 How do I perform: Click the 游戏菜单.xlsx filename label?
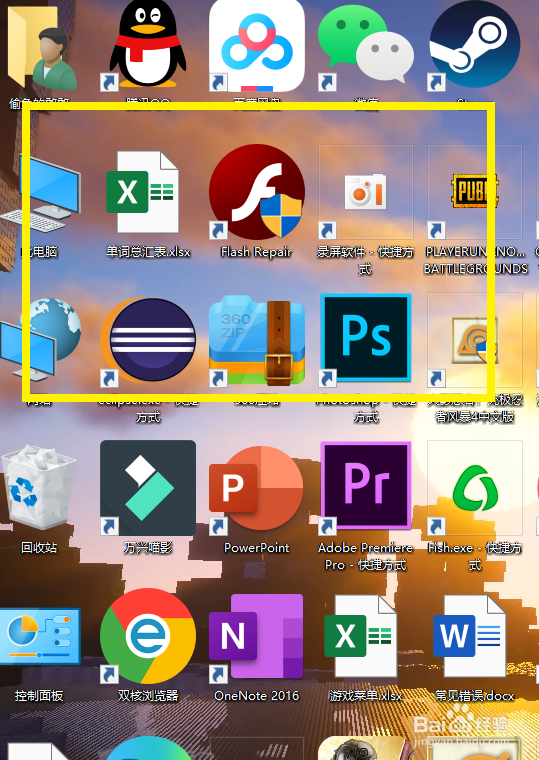tap(366, 696)
